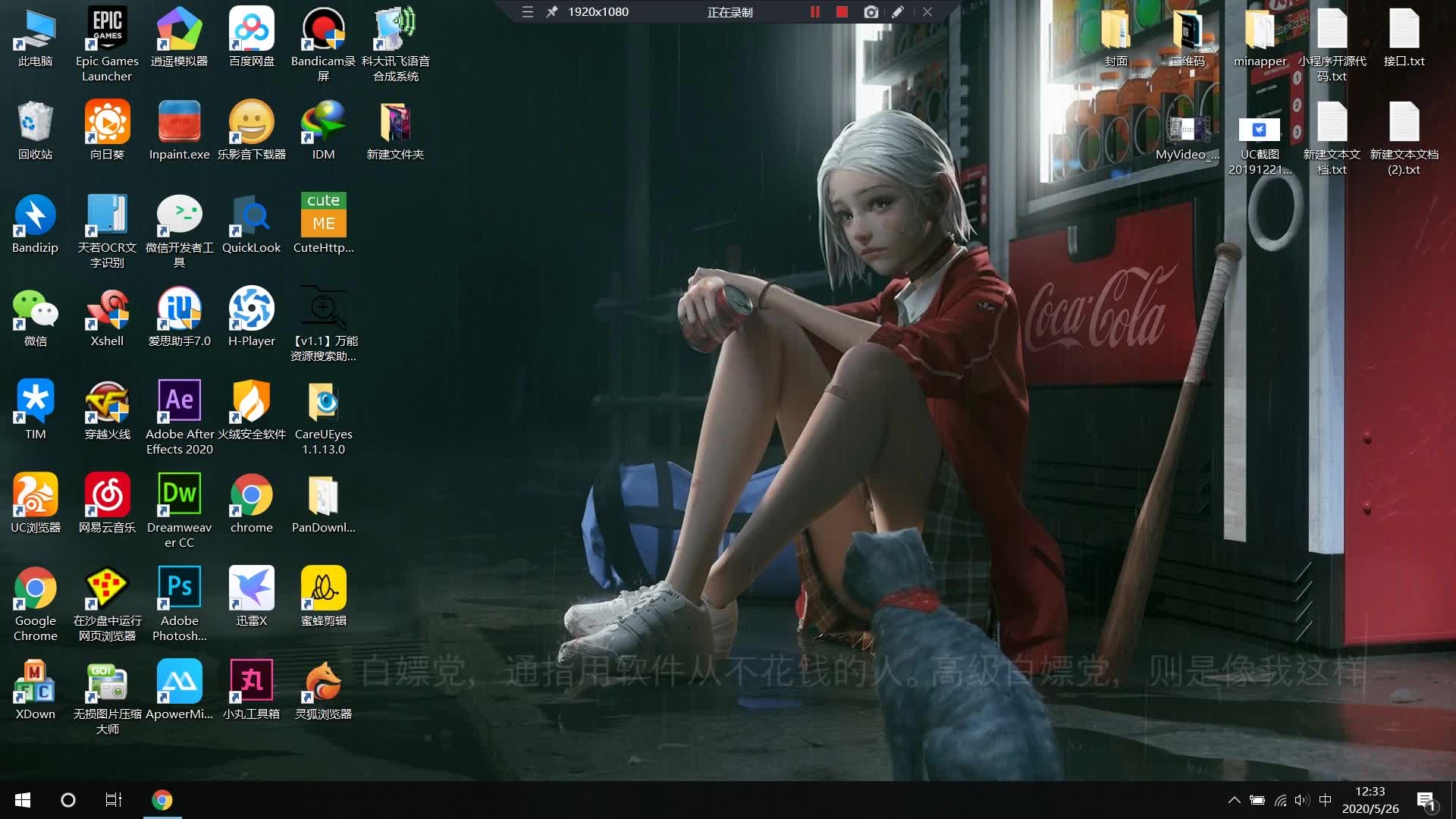Open the Bandizip shortcut
The height and width of the screenshot is (819, 1456).
[x=35, y=224]
